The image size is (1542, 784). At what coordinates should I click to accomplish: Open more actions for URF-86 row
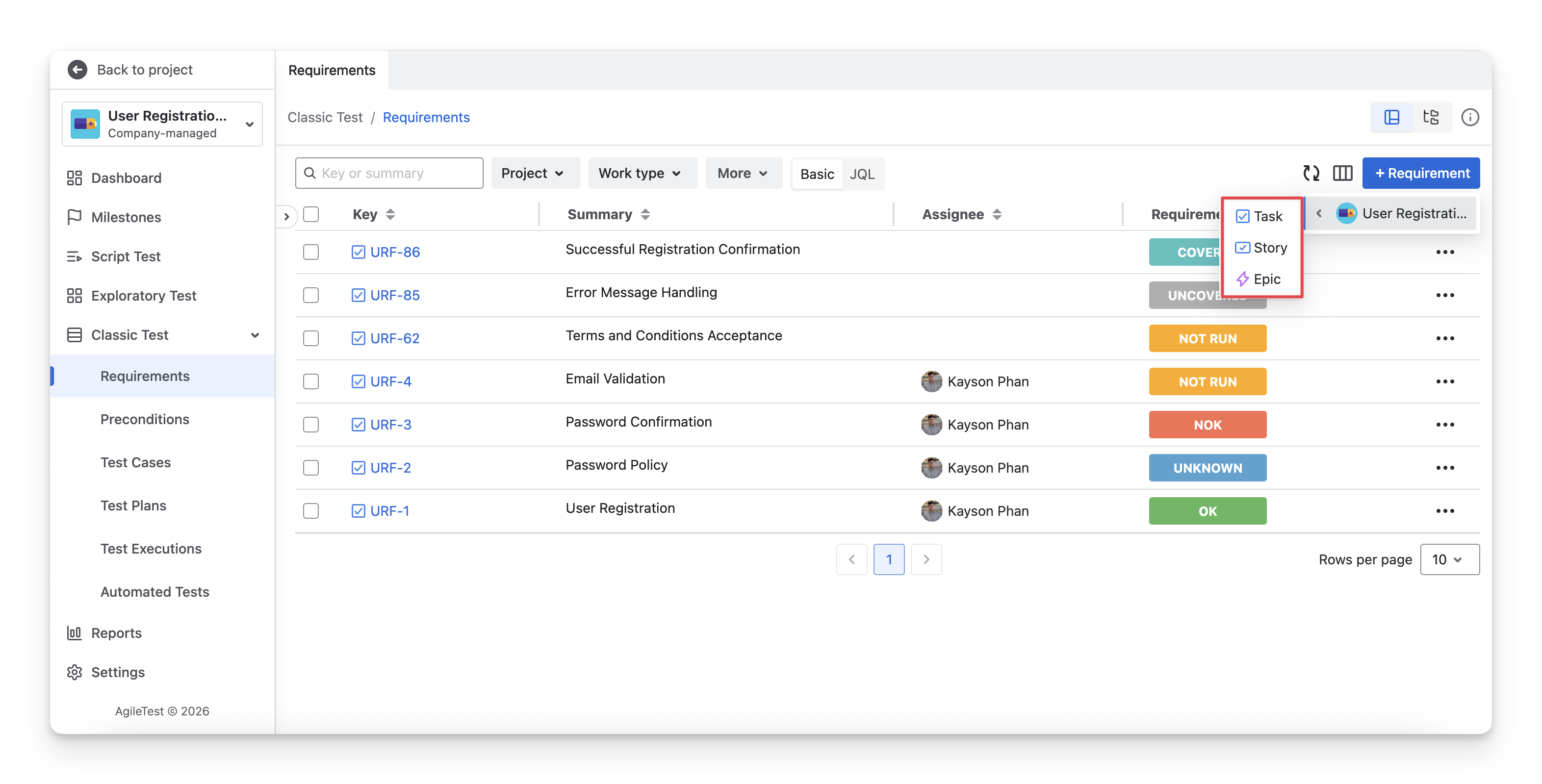tap(1444, 252)
